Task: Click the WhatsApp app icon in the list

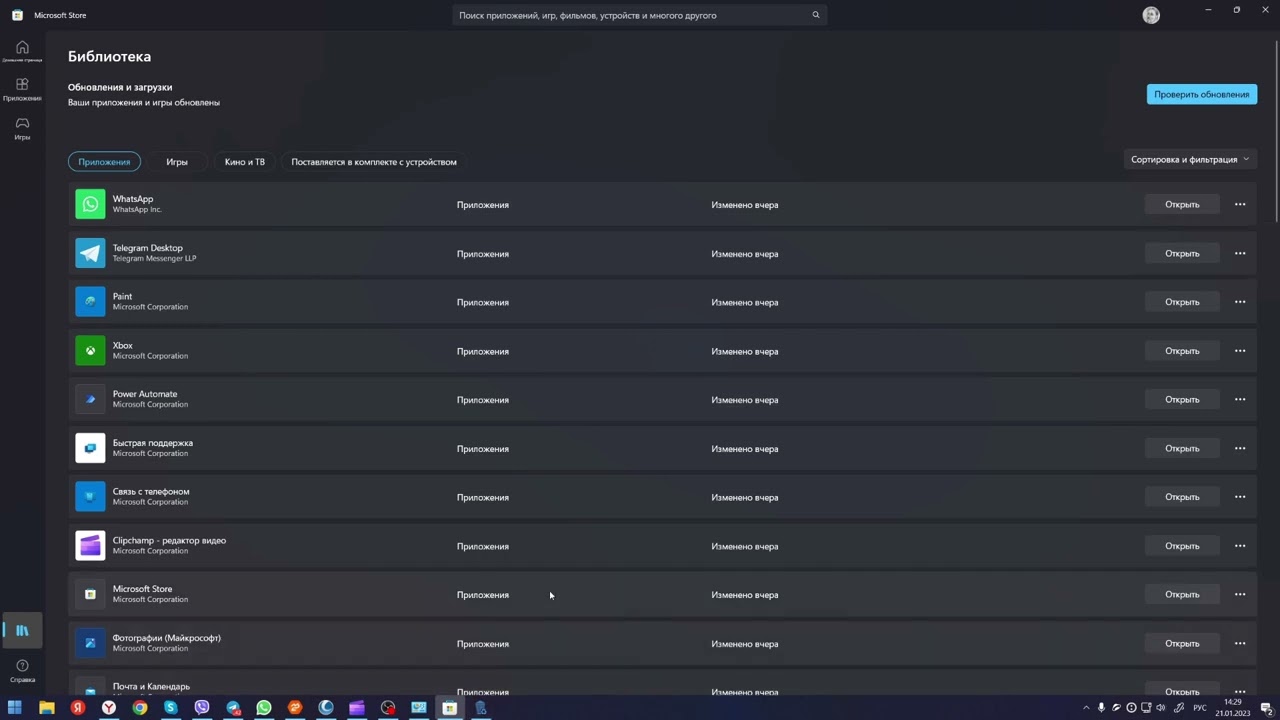Action: [x=90, y=204]
